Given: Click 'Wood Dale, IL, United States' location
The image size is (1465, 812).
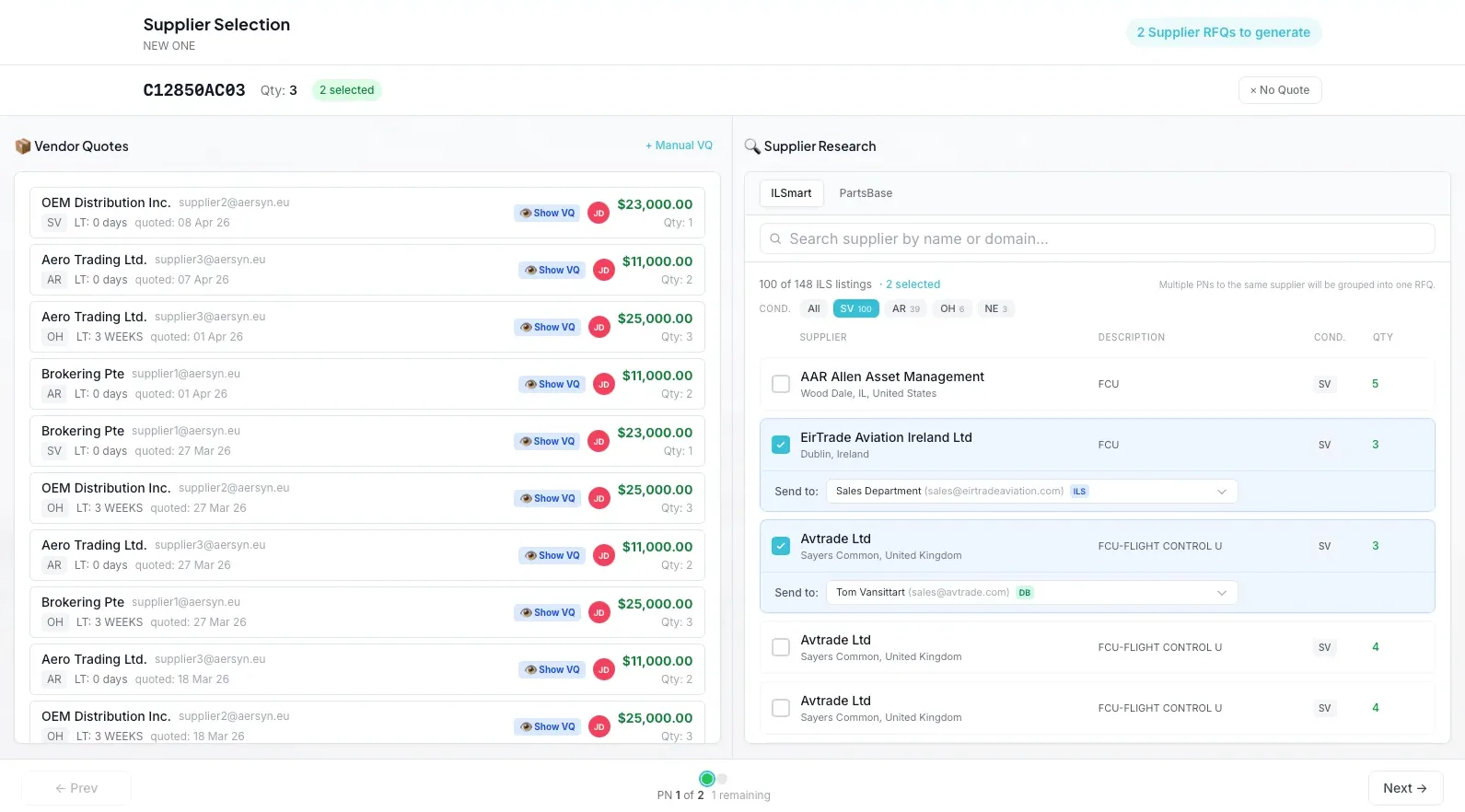Looking at the screenshot, I should pos(868,394).
